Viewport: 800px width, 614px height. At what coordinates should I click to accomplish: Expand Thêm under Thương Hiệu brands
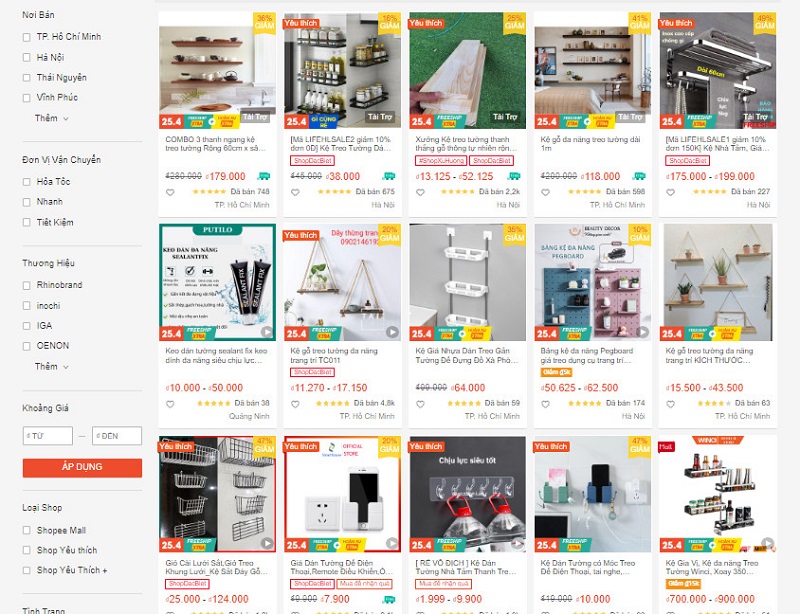[52, 366]
